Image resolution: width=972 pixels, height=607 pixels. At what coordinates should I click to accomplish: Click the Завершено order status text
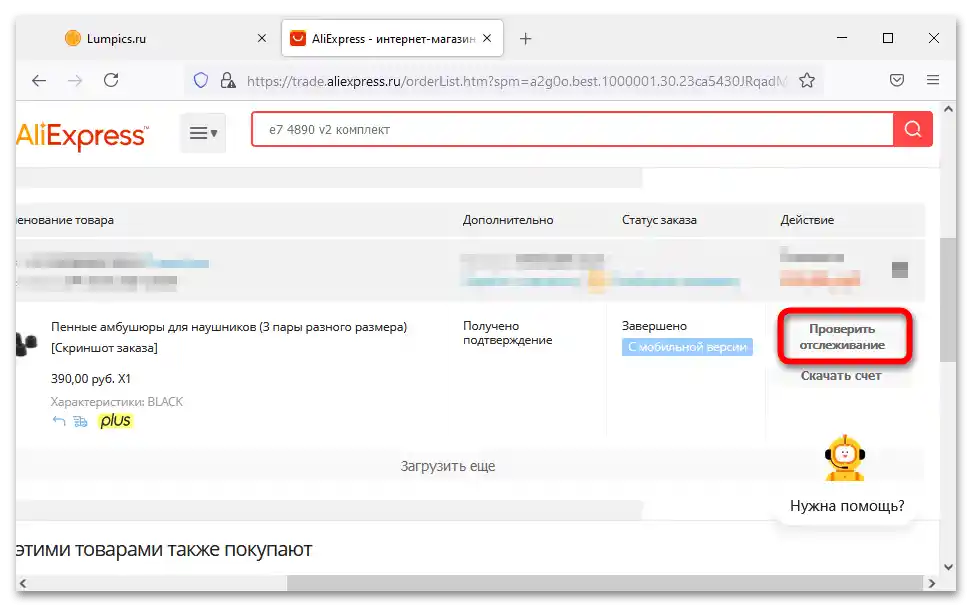(654, 326)
